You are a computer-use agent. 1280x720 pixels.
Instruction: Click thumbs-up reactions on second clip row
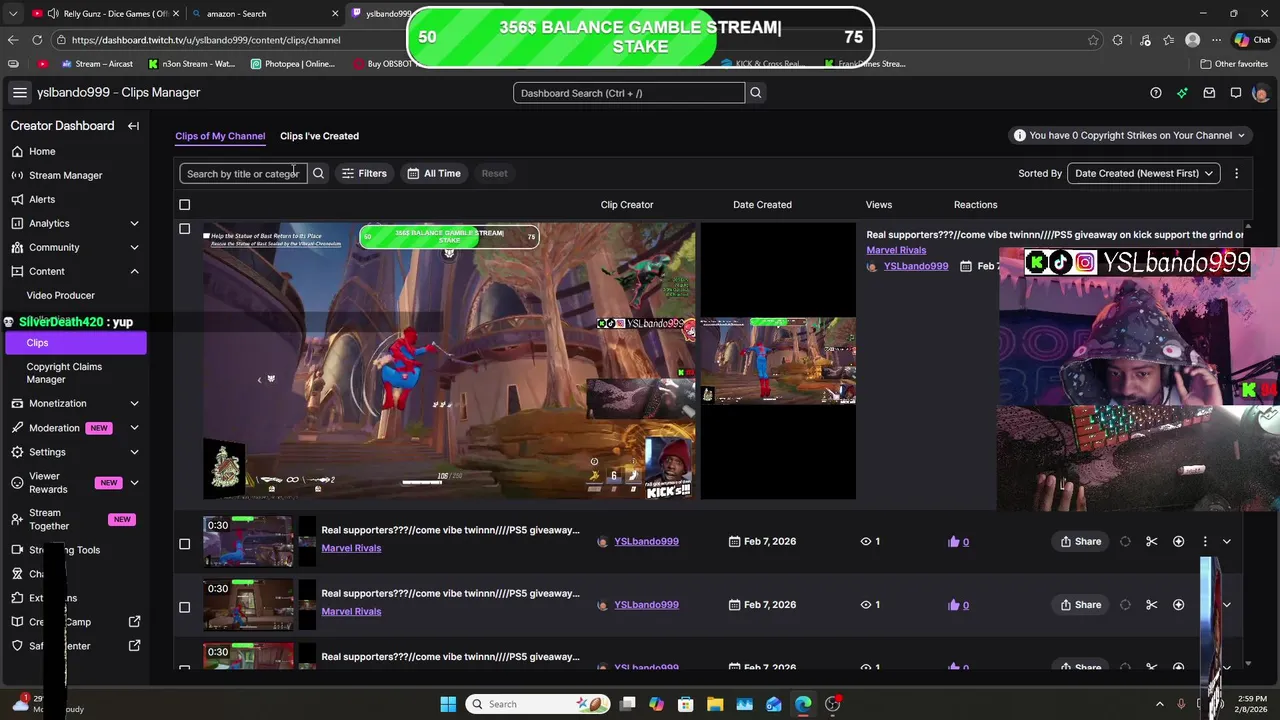(958, 604)
